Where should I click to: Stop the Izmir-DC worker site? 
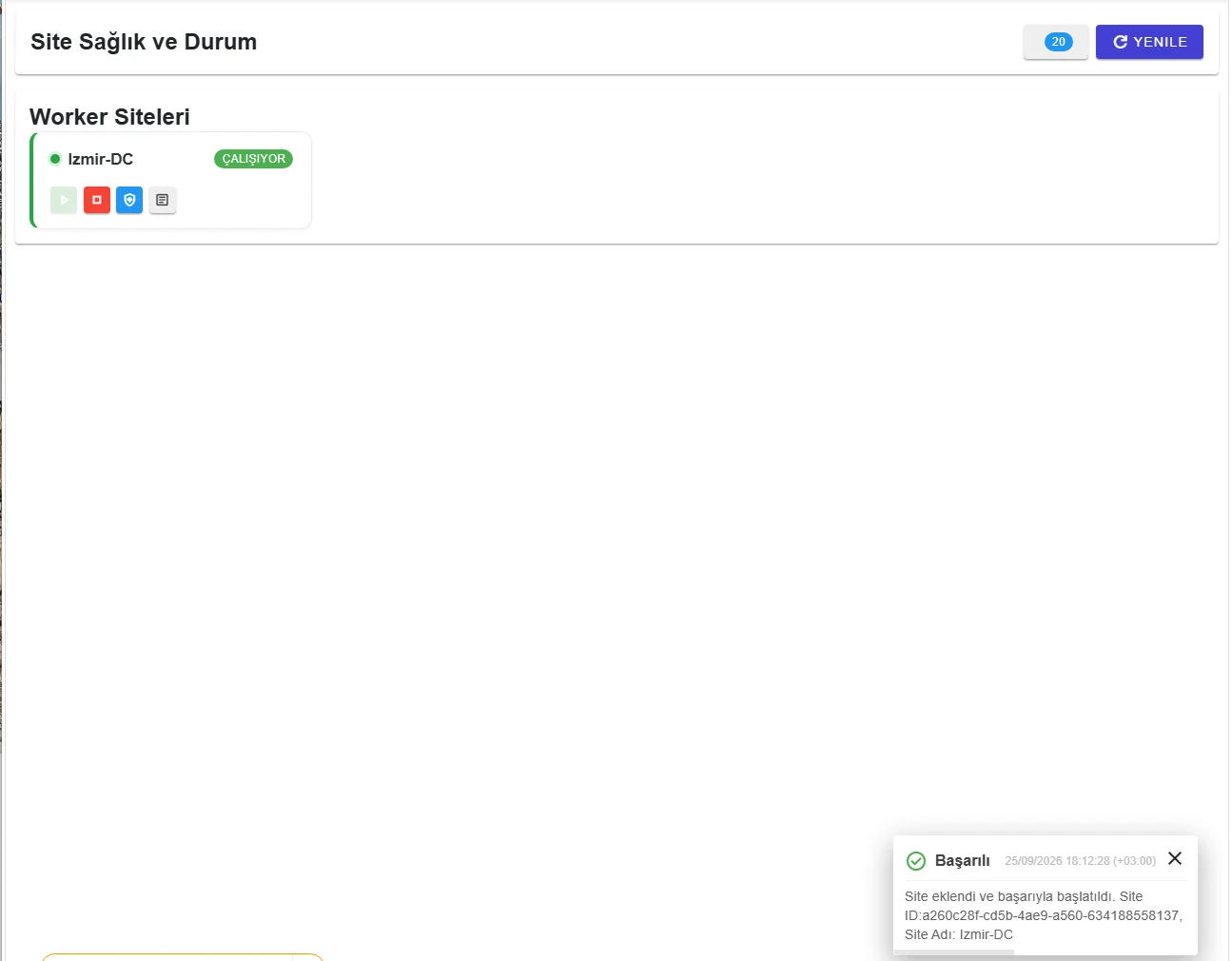click(97, 200)
